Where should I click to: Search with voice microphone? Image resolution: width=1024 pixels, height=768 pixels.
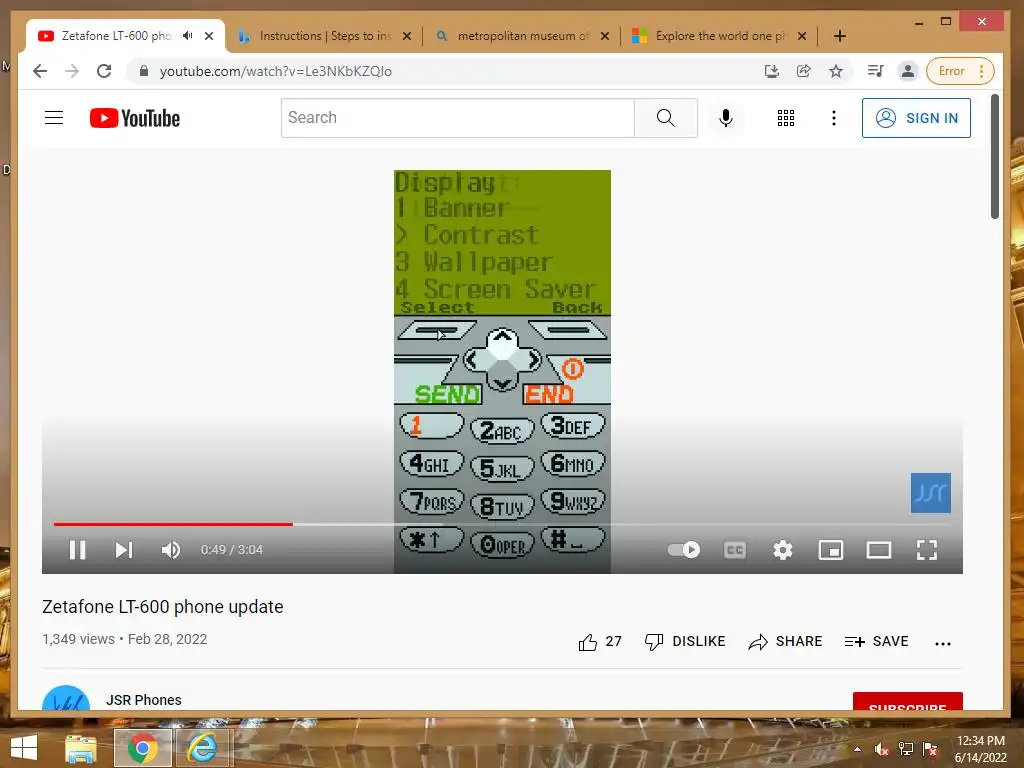tap(726, 118)
